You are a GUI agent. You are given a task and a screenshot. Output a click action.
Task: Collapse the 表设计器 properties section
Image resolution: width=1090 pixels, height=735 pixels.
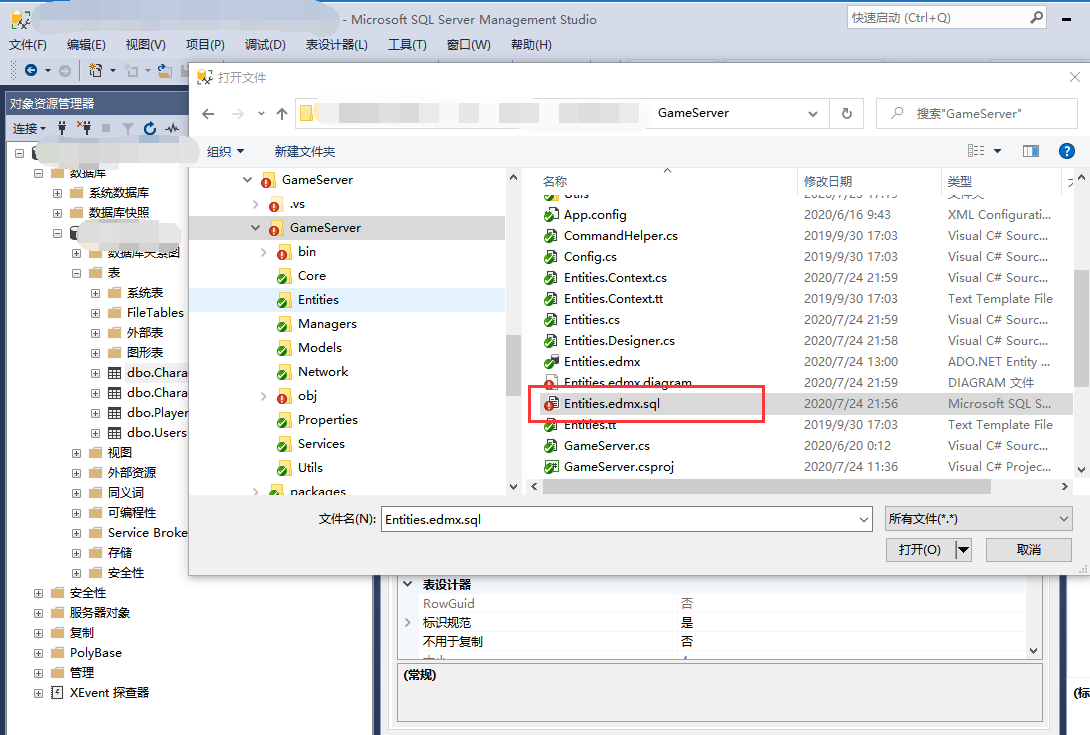408,584
